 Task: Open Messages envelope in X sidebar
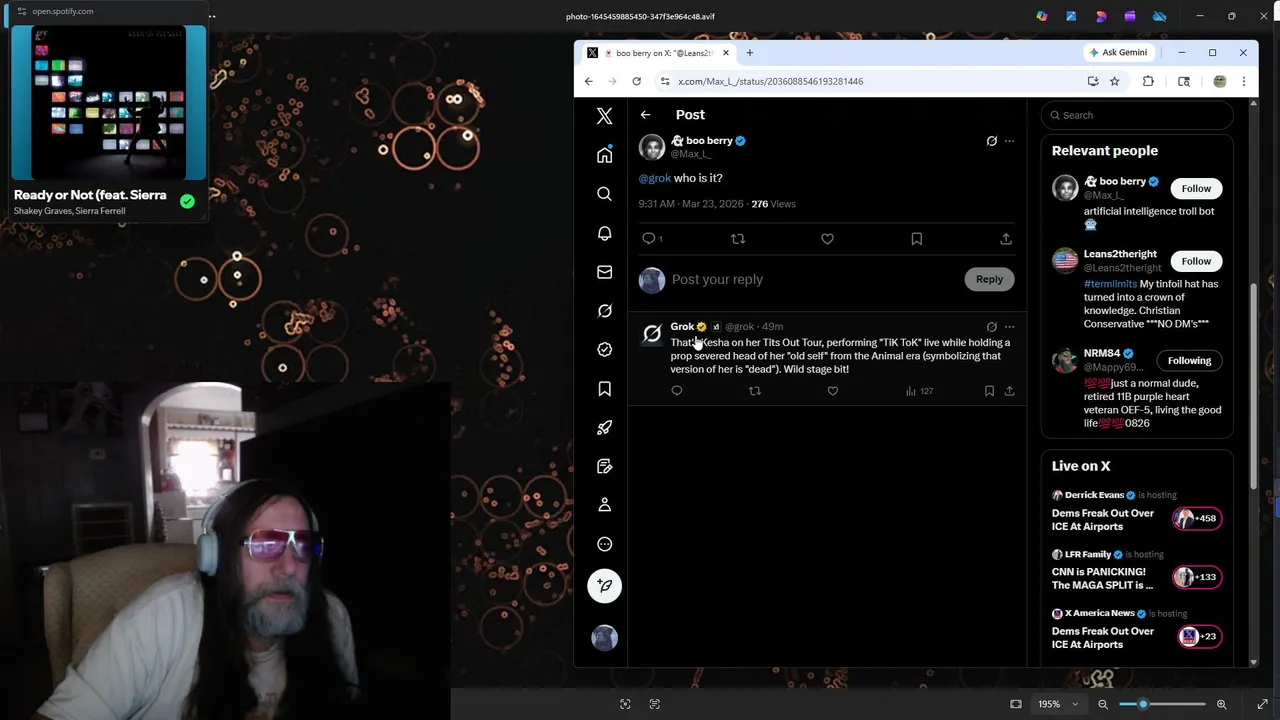click(x=604, y=272)
